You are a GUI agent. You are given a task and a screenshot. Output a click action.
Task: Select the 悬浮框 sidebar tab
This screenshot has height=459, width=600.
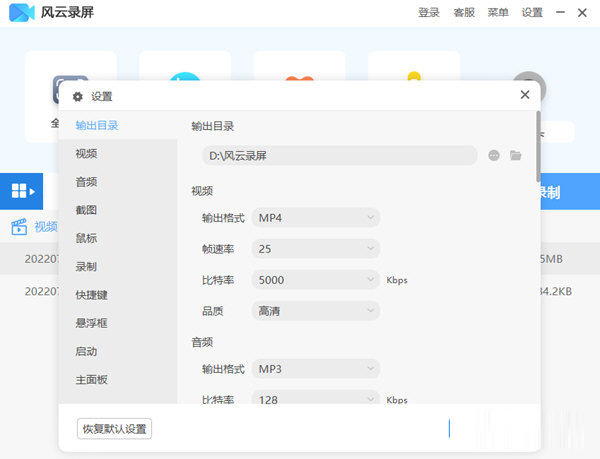118,323
